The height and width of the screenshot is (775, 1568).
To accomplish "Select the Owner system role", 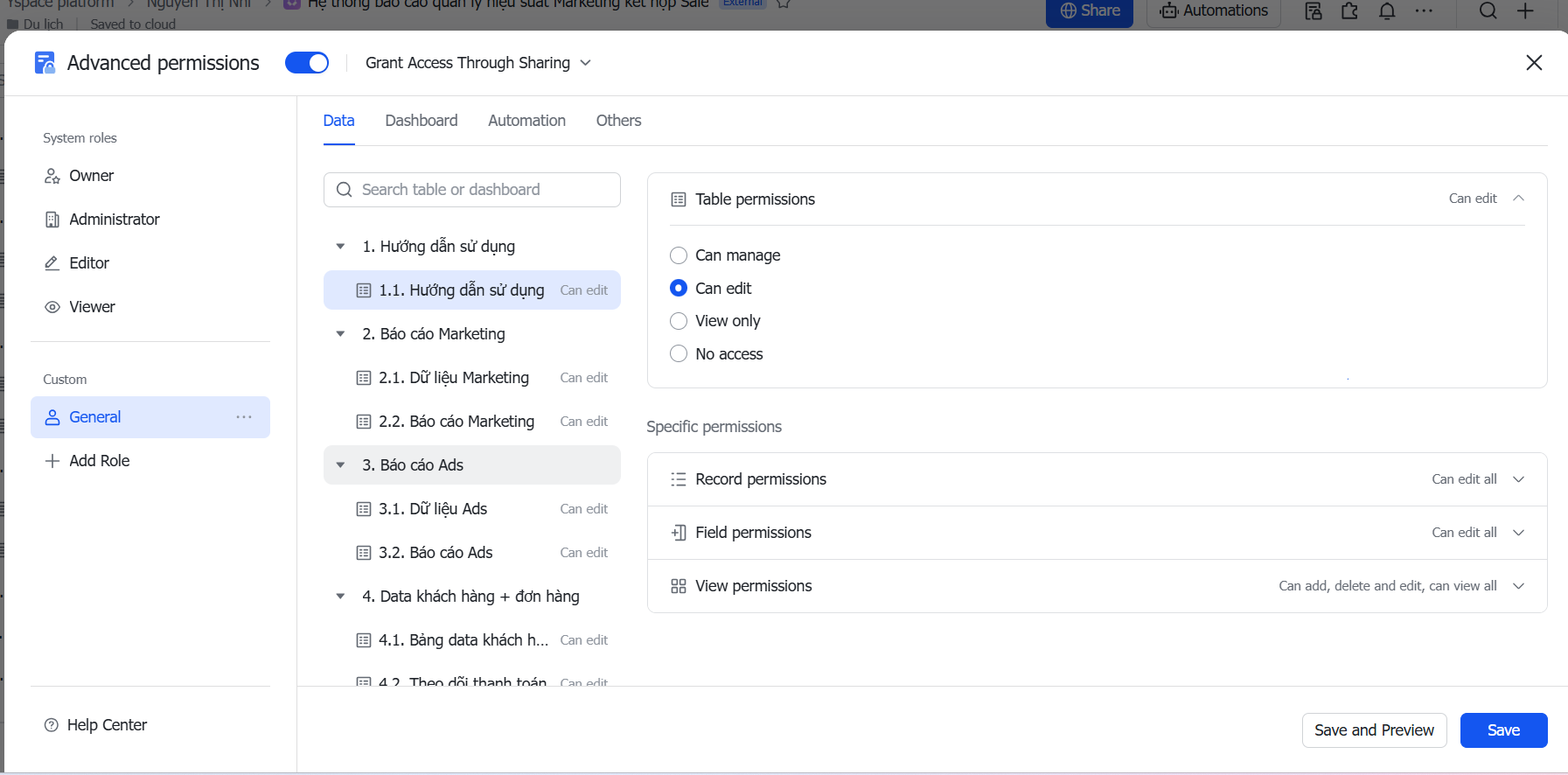I will [150, 176].
